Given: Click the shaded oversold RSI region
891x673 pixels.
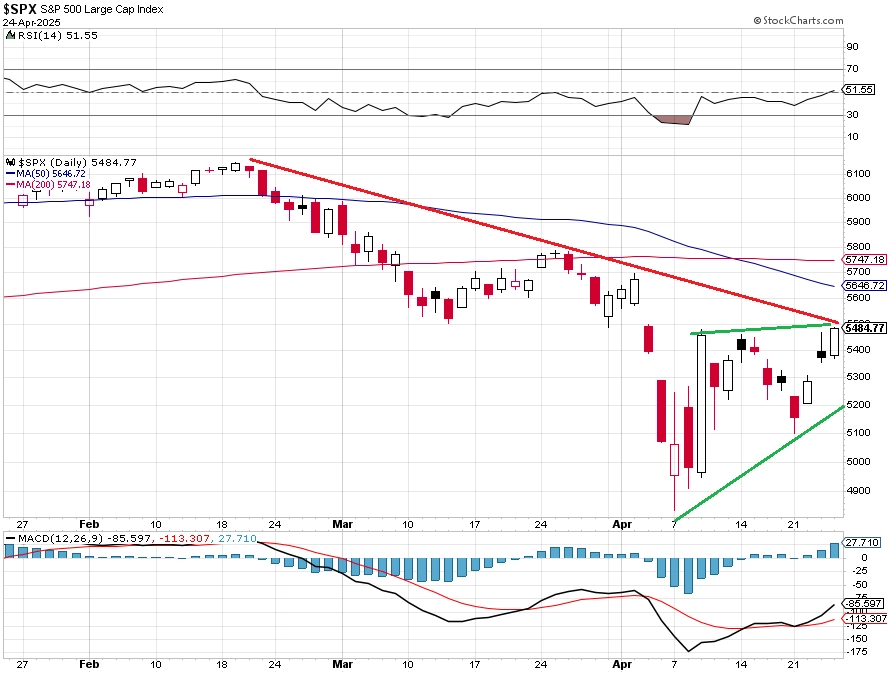Looking at the screenshot, I should (x=673, y=120).
